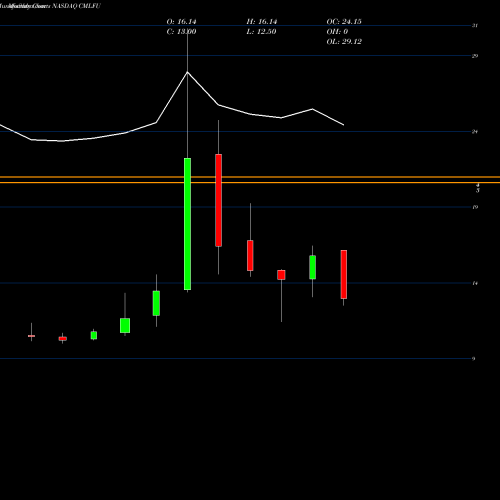Click the 'OC: 24.15' reading
The width and height of the screenshot is (500, 500).
[344, 22]
